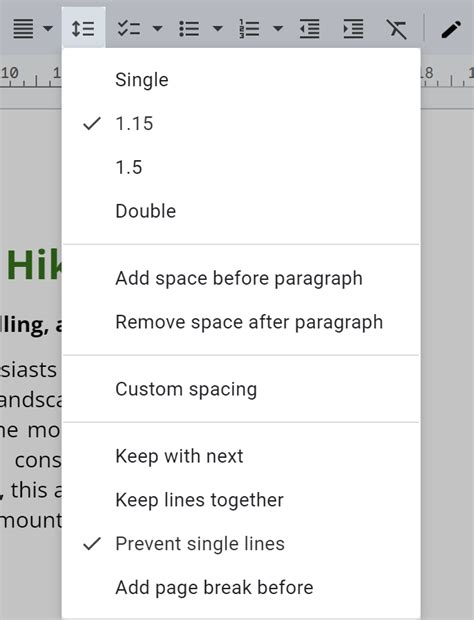The width and height of the screenshot is (474, 620).
Task: Click the pencil editing mode icon
Action: point(451,29)
